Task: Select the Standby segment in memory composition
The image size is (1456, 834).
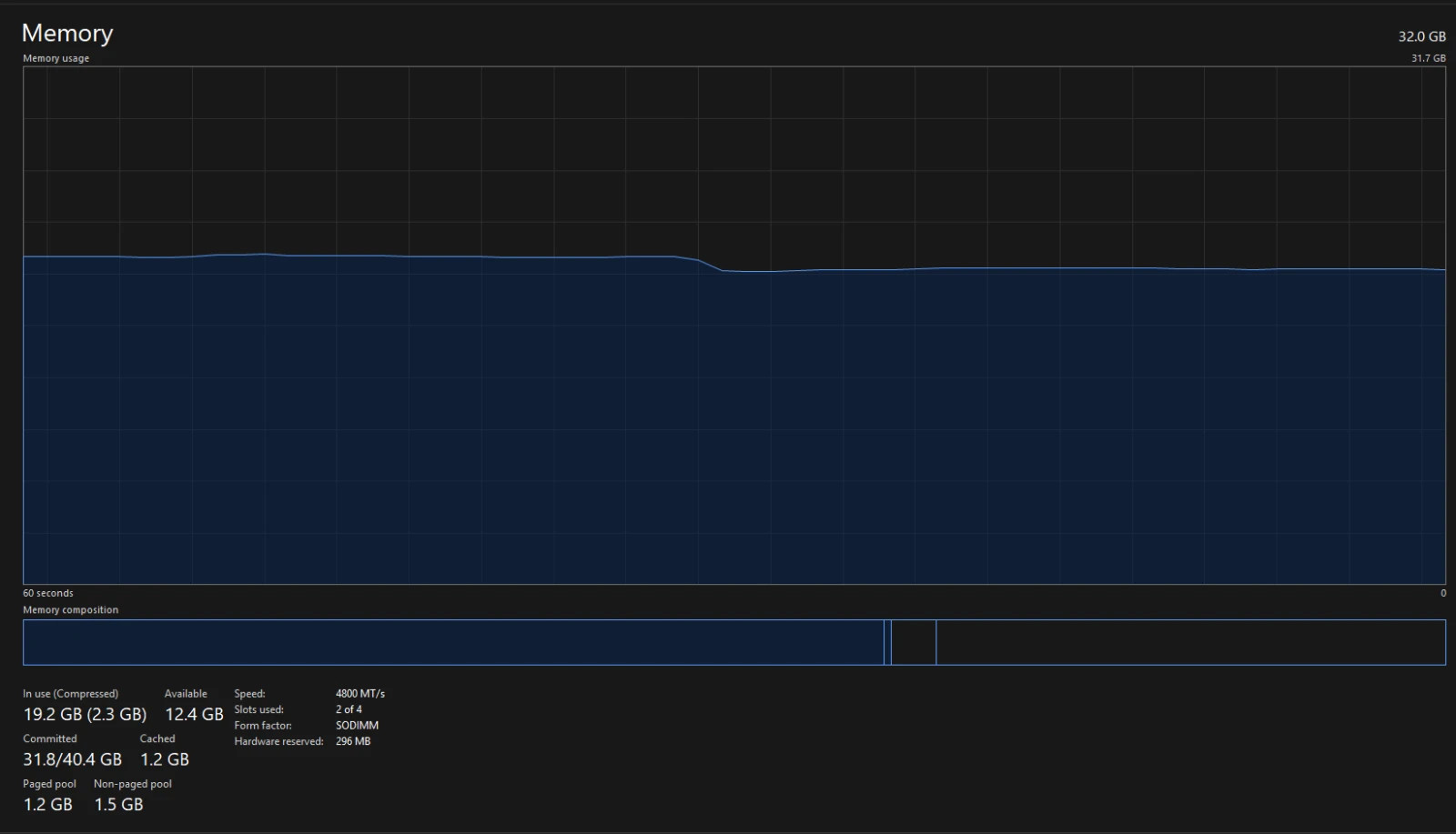Action: pyautogui.click(x=914, y=642)
